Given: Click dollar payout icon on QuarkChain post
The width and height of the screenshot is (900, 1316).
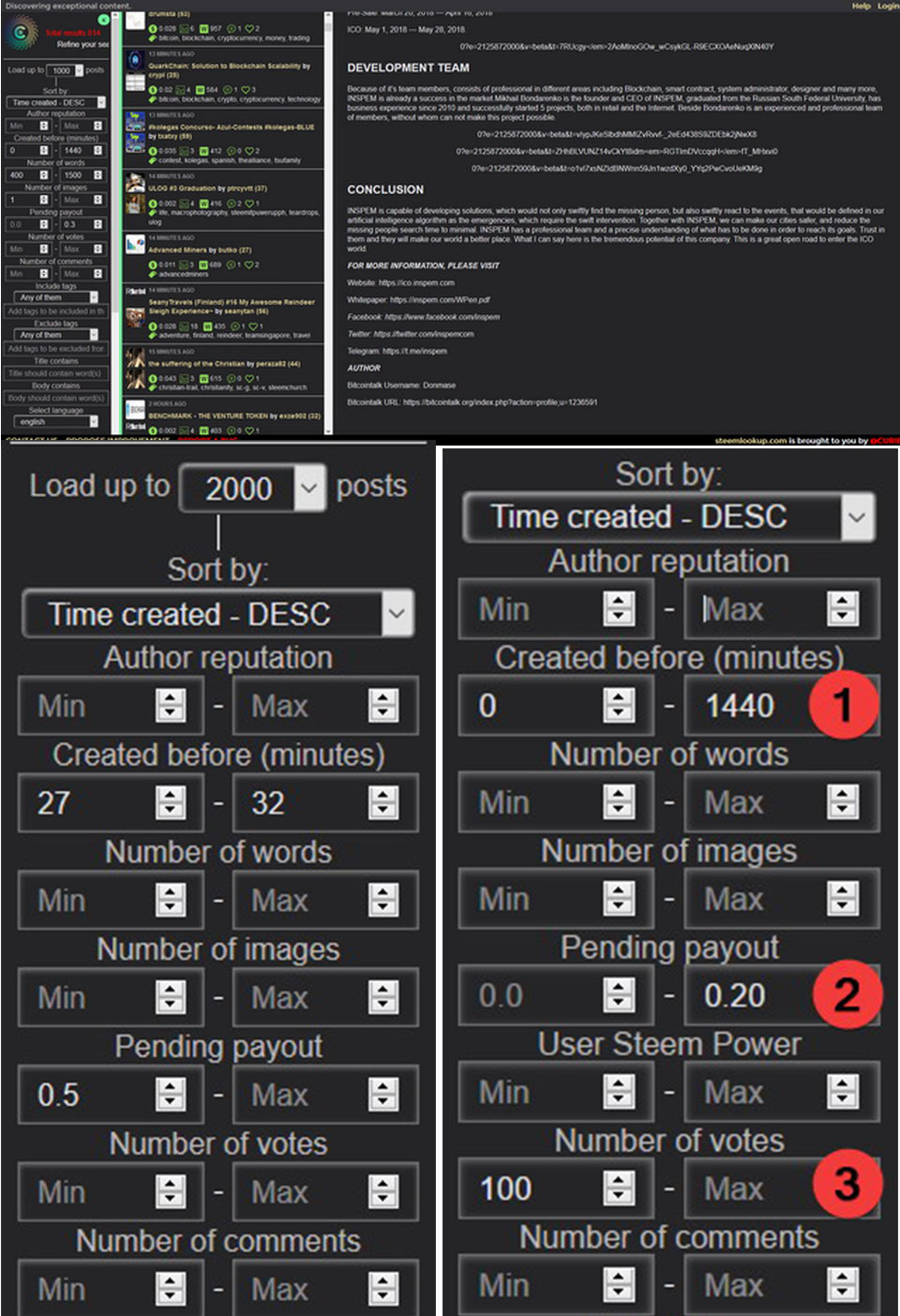Looking at the screenshot, I should click(x=153, y=90).
